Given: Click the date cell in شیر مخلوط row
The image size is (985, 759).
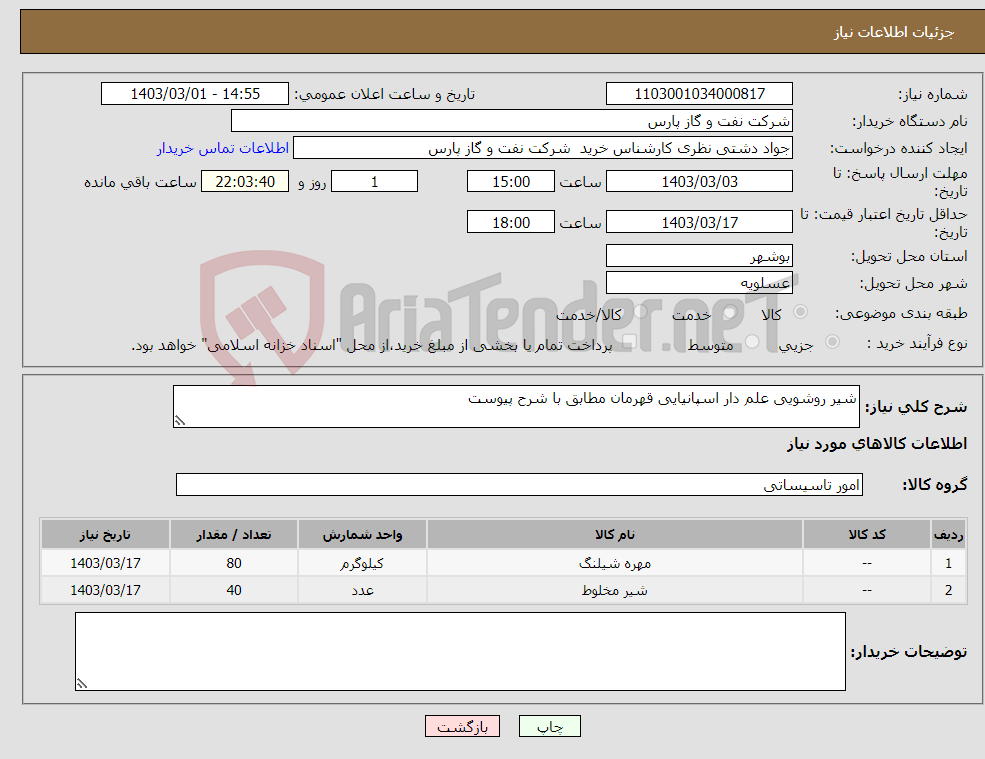Looking at the screenshot, I should point(106,590).
